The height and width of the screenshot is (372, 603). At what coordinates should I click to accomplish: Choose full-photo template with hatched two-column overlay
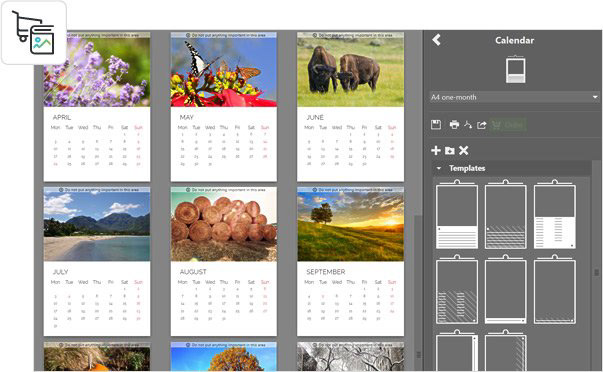(x=457, y=289)
